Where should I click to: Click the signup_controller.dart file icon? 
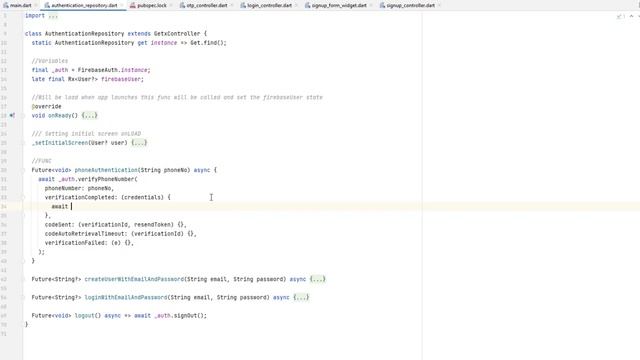(x=382, y=5)
